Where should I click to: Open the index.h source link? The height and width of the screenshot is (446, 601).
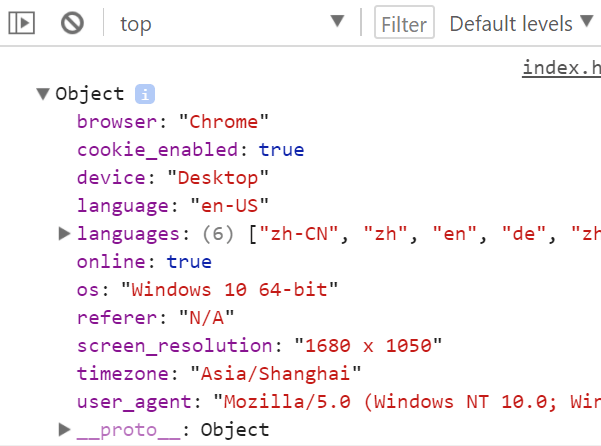pyautogui.click(x=561, y=68)
